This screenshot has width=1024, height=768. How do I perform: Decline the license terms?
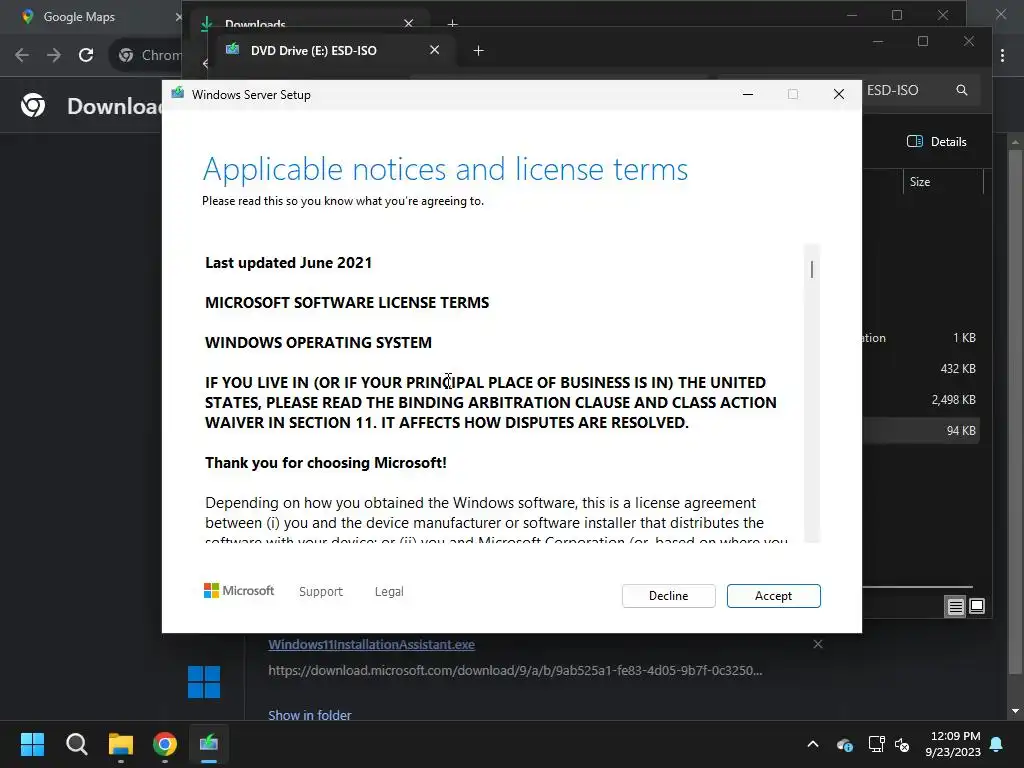coord(668,596)
